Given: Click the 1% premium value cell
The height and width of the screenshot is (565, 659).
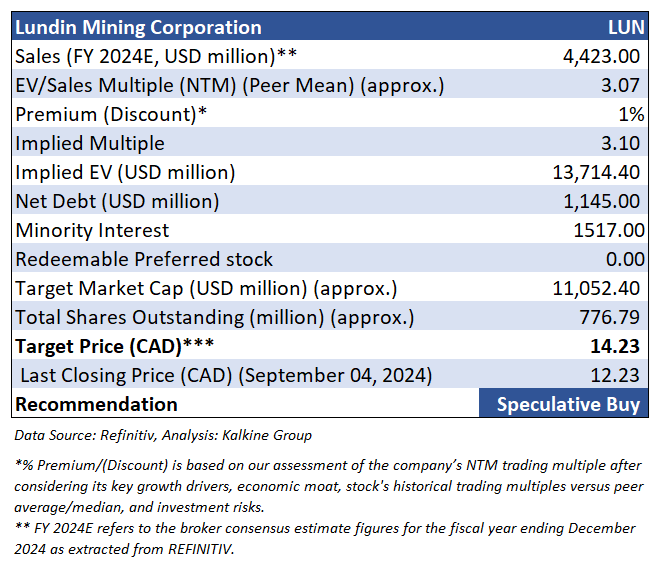Looking at the screenshot, I should 627,114.
